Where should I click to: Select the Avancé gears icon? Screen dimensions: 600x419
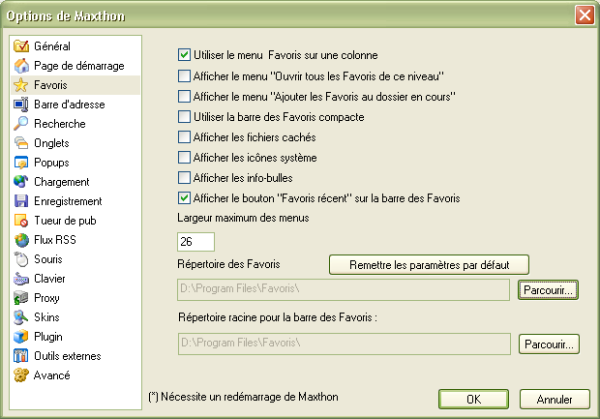(x=21, y=375)
